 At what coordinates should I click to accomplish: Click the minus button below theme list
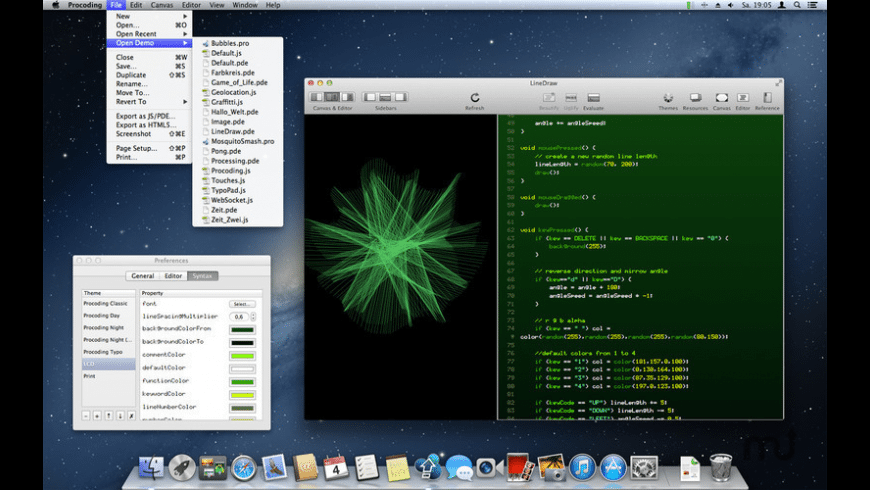[86, 415]
